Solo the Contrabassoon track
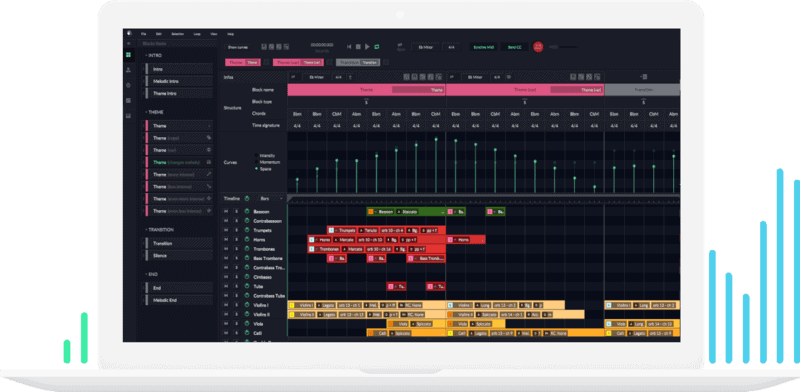This screenshot has width=800, height=392. pyautogui.click(x=236, y=221)
